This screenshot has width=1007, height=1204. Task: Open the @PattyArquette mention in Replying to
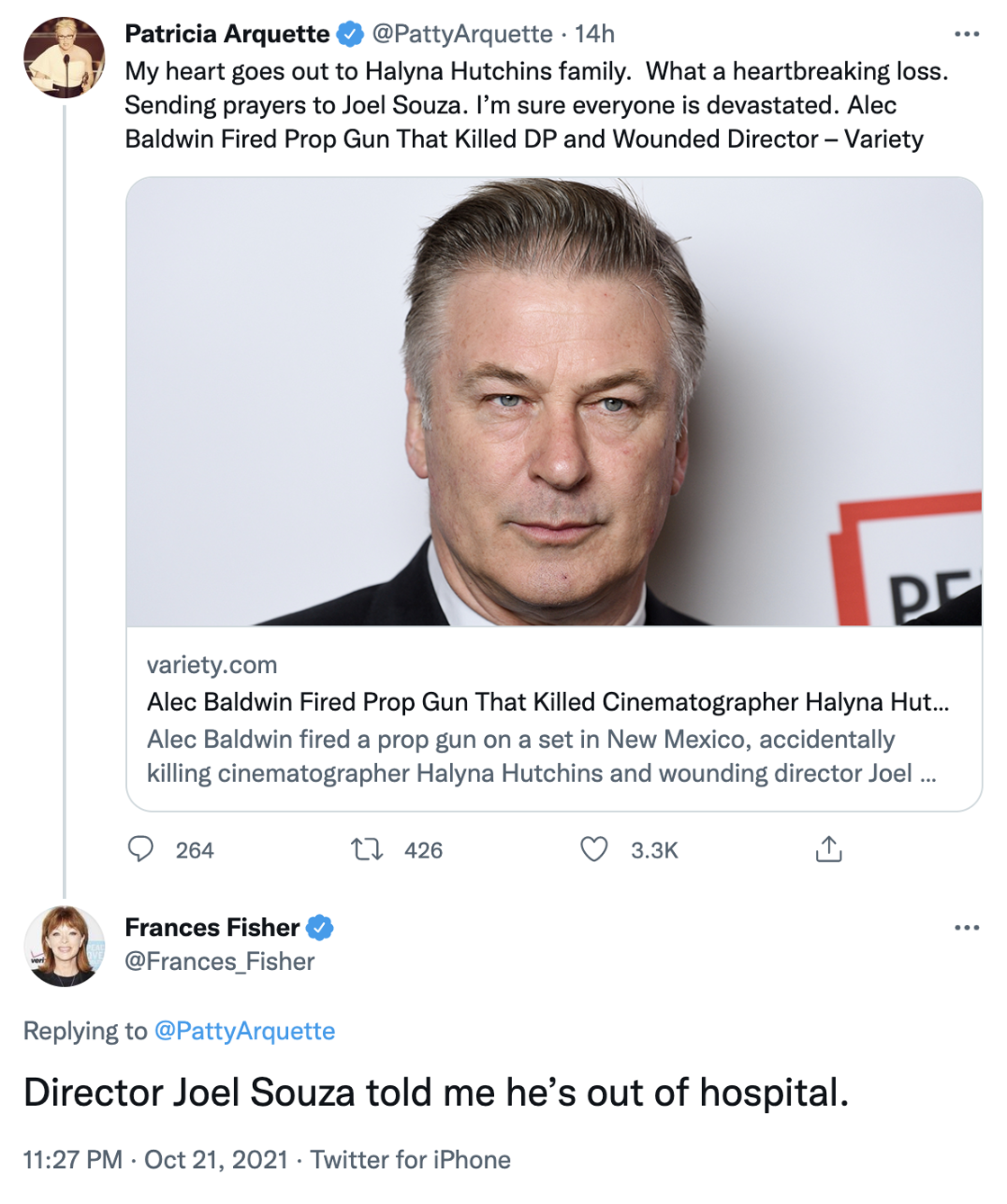(x=245, y=1031)
